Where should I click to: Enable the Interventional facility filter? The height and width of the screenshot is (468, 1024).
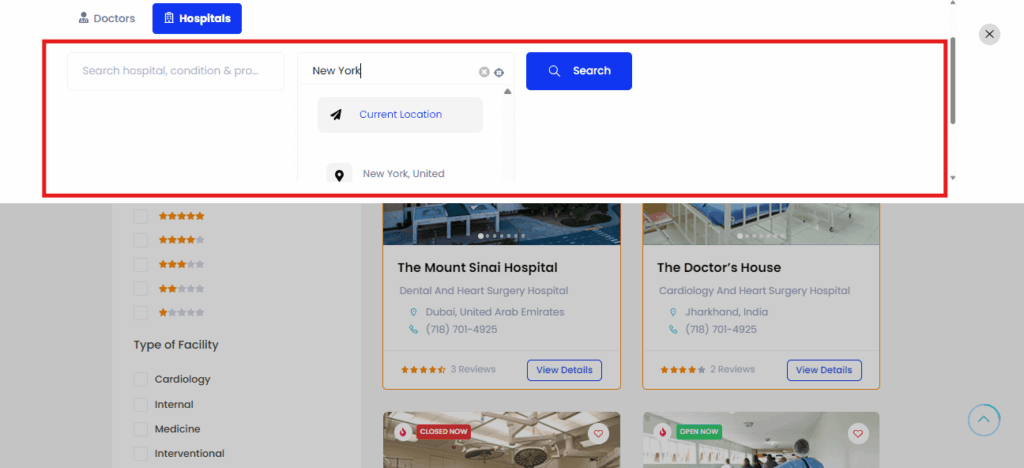[140, 453]
